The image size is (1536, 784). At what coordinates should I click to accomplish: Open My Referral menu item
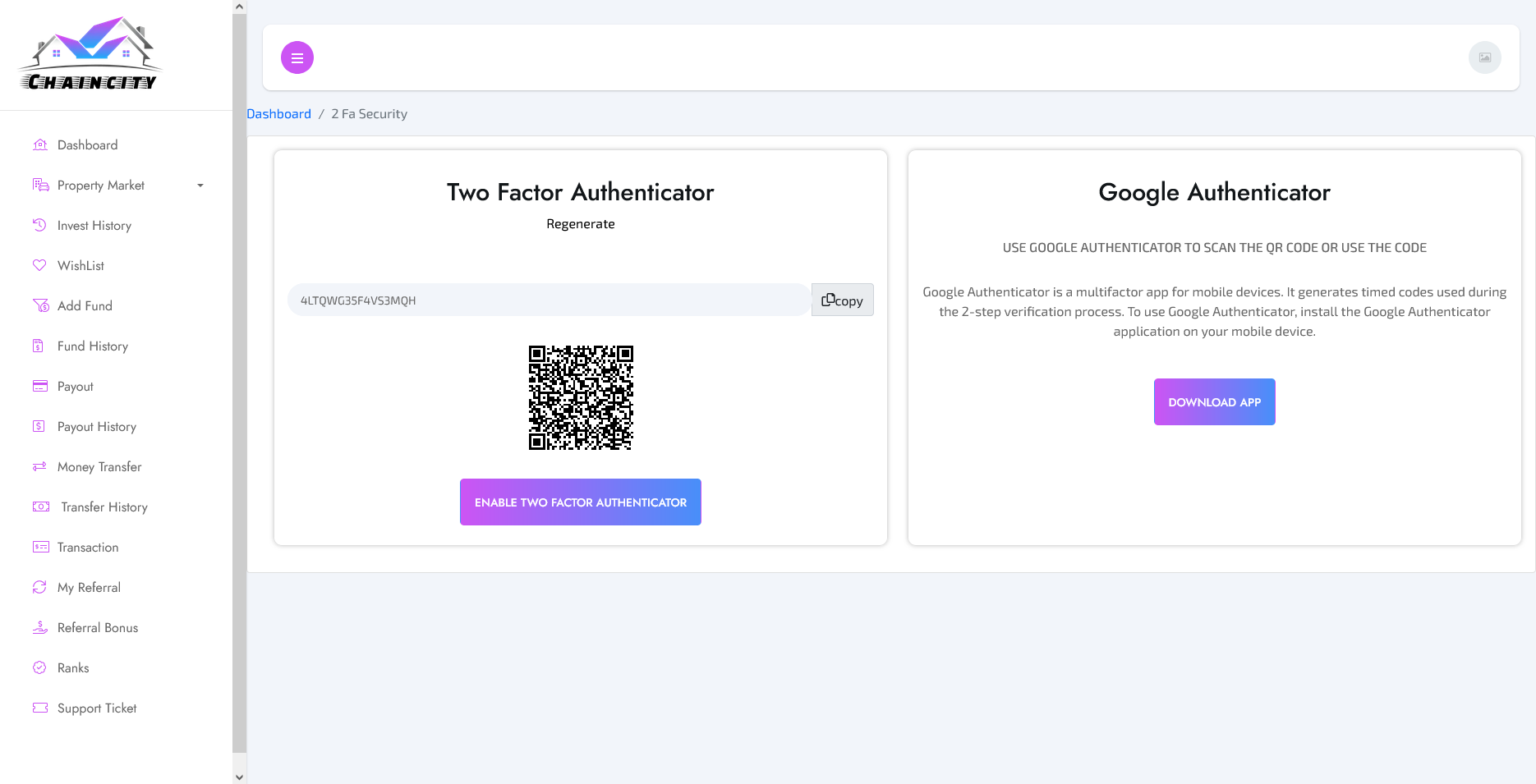89,588
